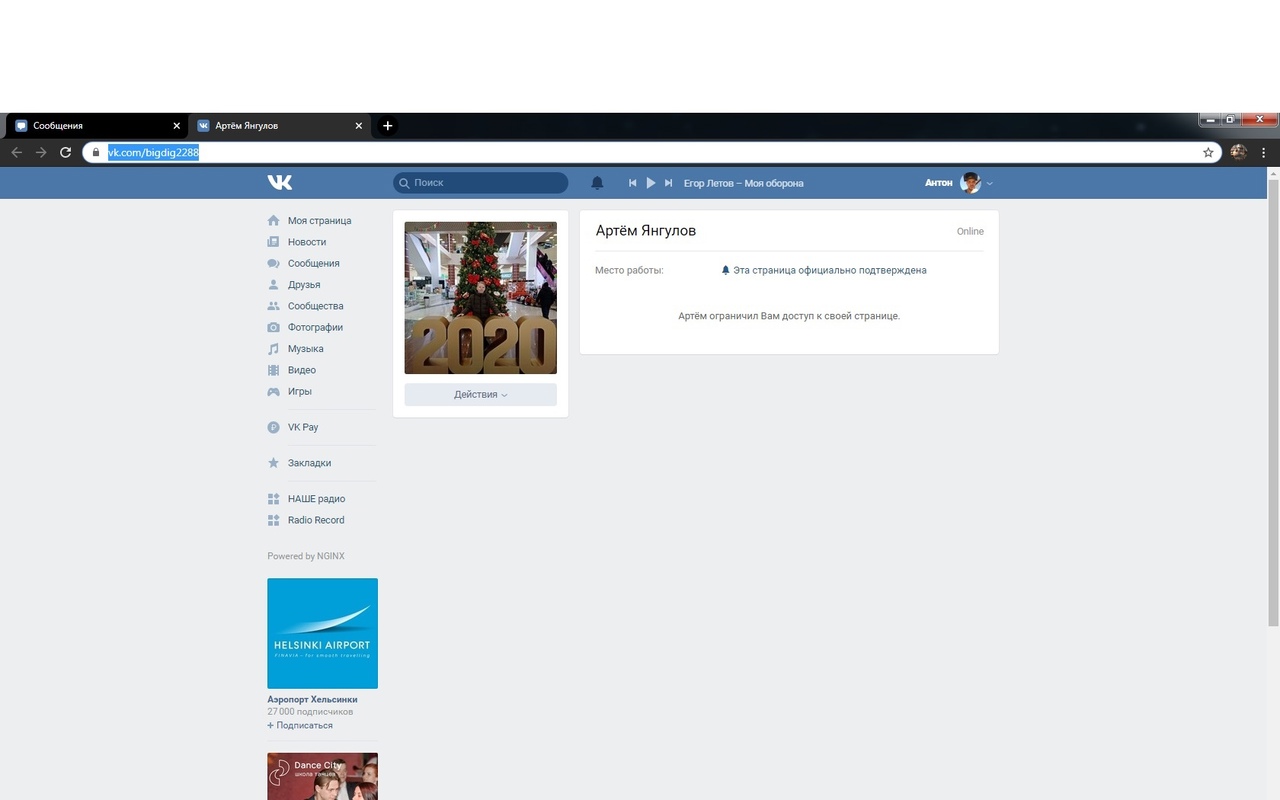Go to Моя страница in sidebar

[x=319, y=221]
